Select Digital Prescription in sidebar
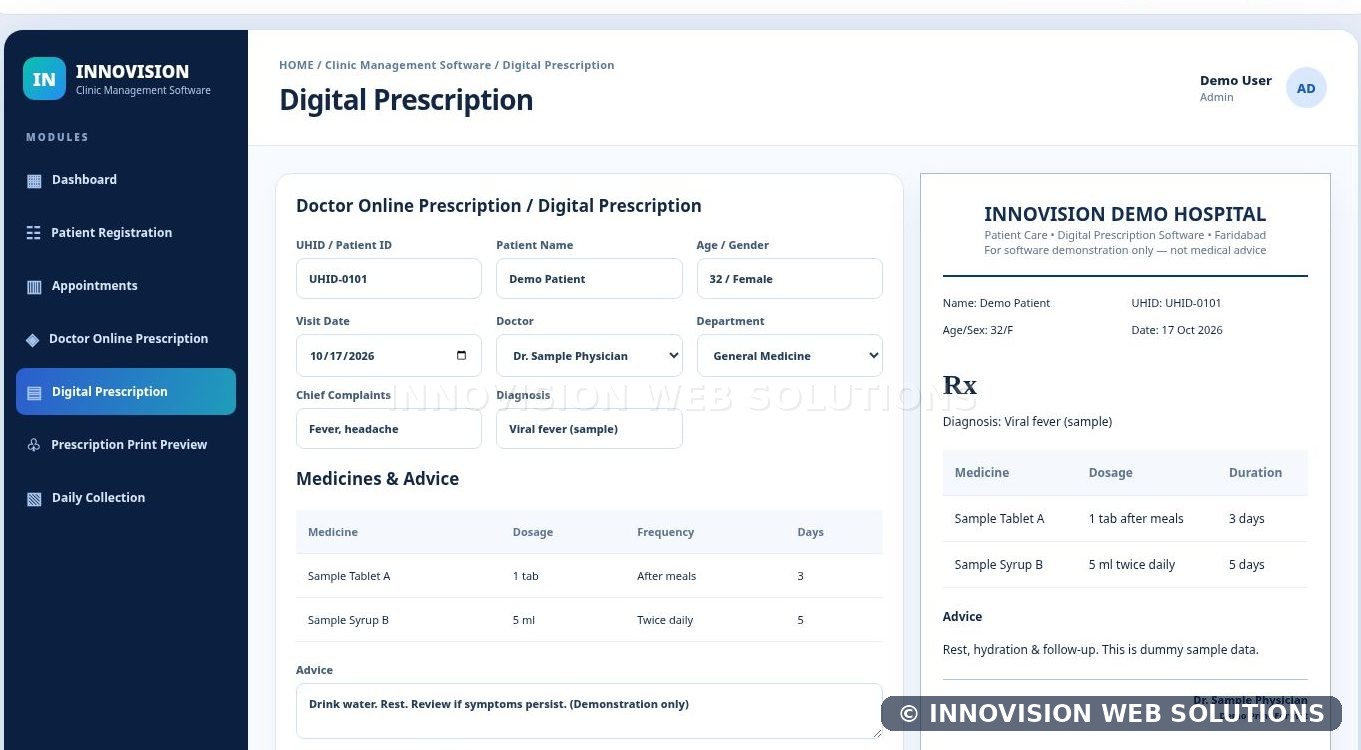Screen dimensions: 1361x750 point(126,392)
